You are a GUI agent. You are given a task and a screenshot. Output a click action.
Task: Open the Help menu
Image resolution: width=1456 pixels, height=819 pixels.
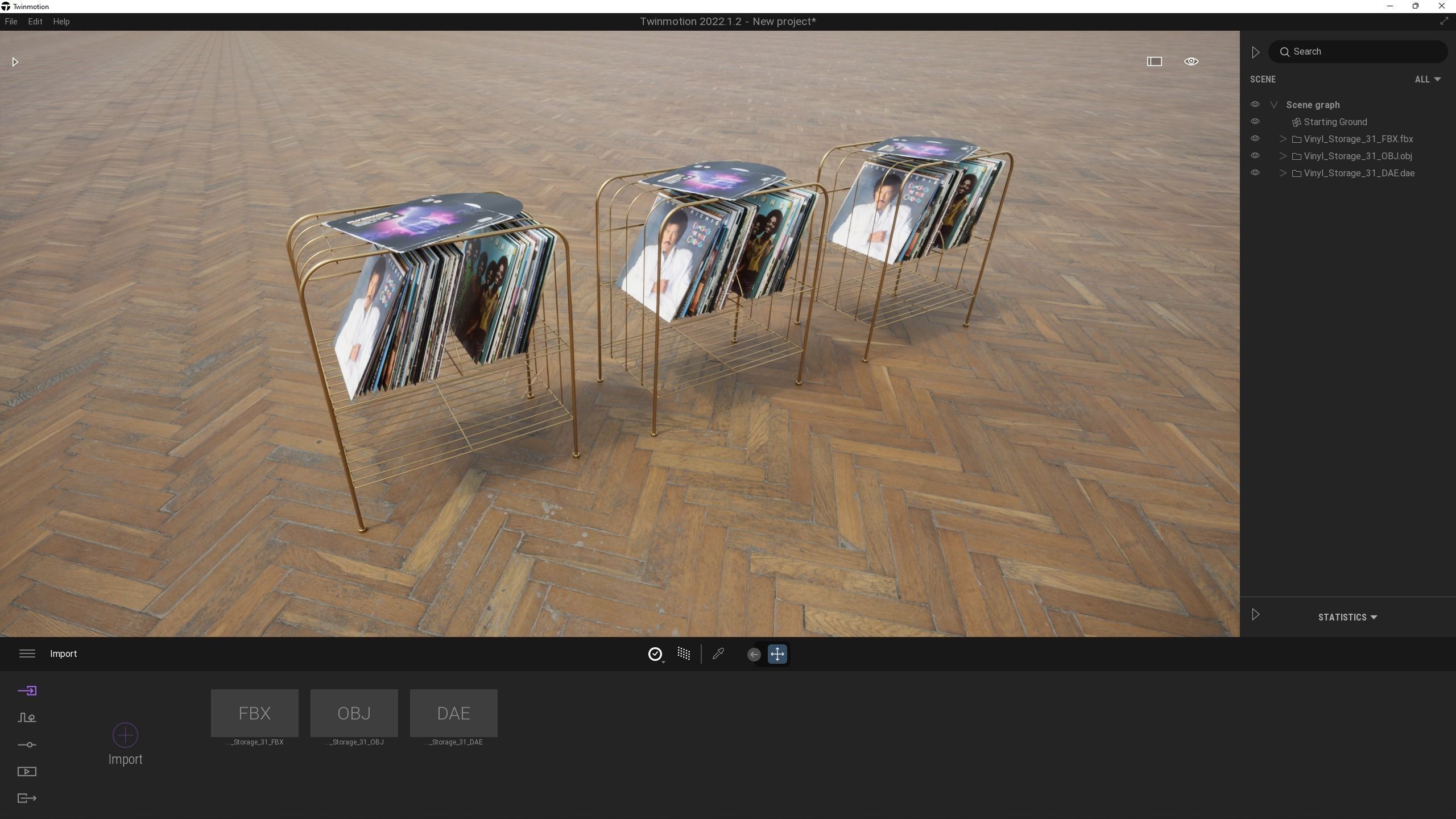click(x=61, y=22)
